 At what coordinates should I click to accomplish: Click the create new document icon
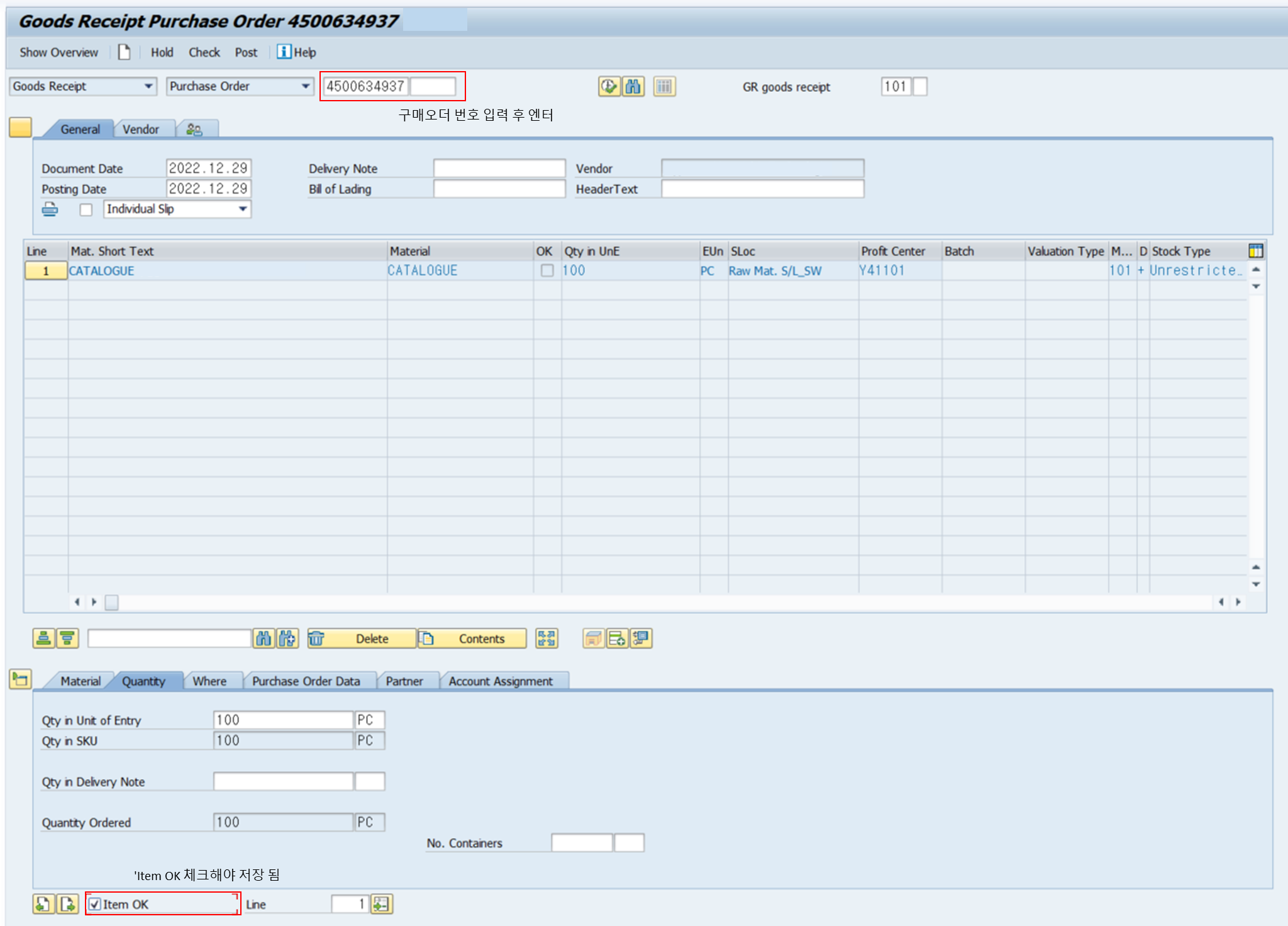coord(124,52)
